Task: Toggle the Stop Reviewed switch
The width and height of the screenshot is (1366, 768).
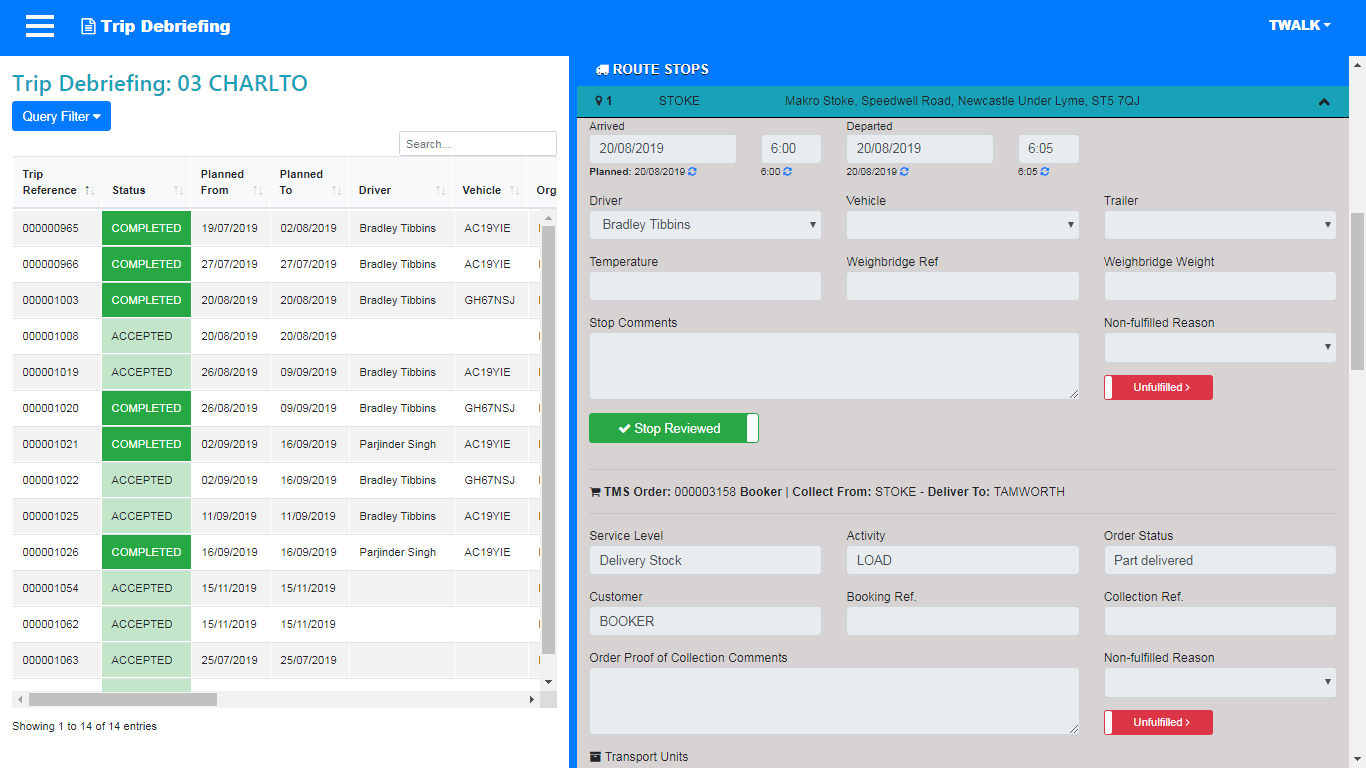Action: 674,428
